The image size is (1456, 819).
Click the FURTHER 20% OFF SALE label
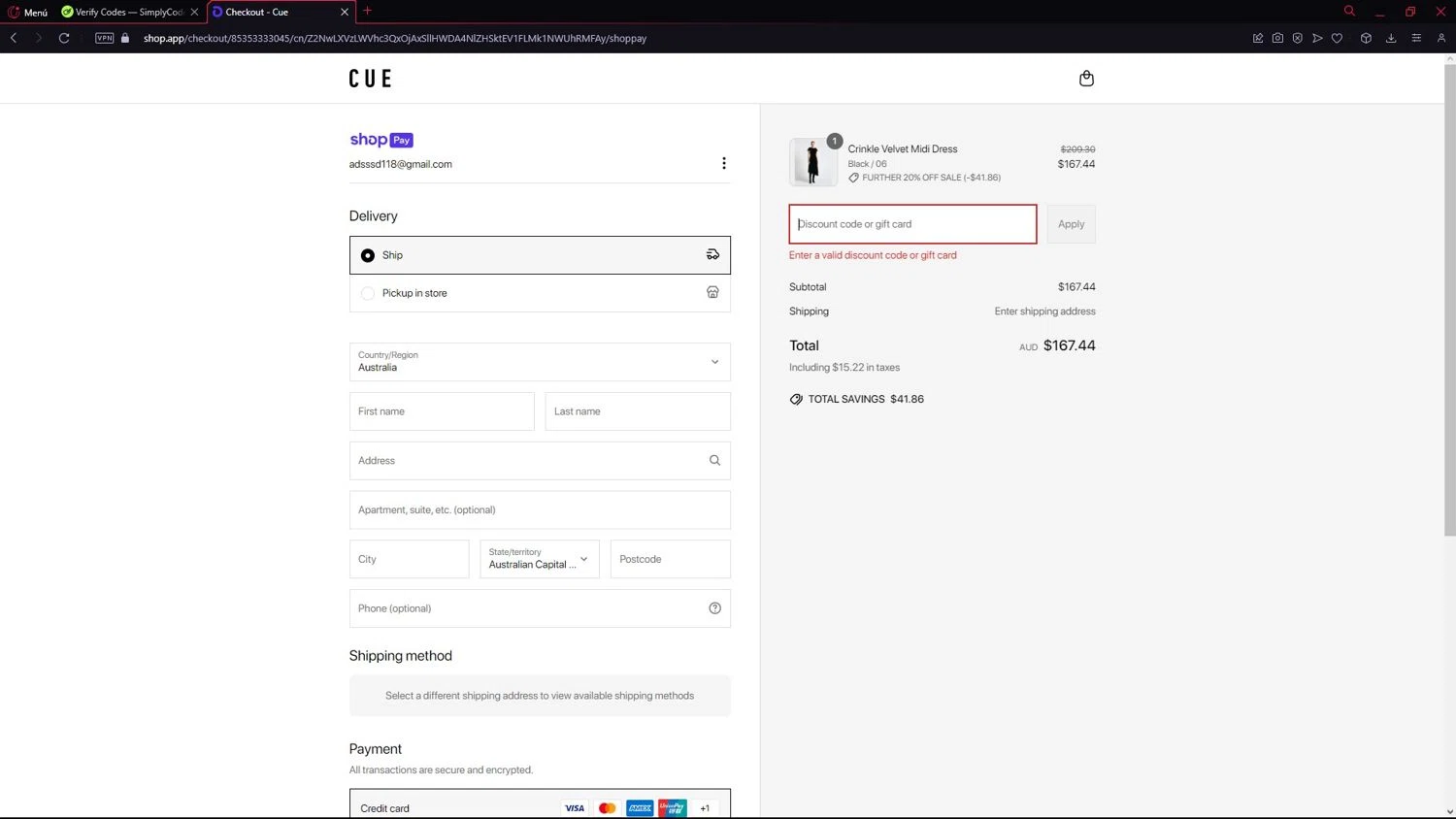[x=931, y=178]
